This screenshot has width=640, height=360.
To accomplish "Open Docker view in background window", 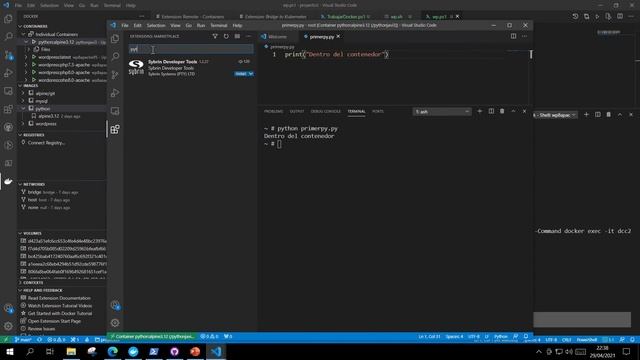I will coord(8,181).
